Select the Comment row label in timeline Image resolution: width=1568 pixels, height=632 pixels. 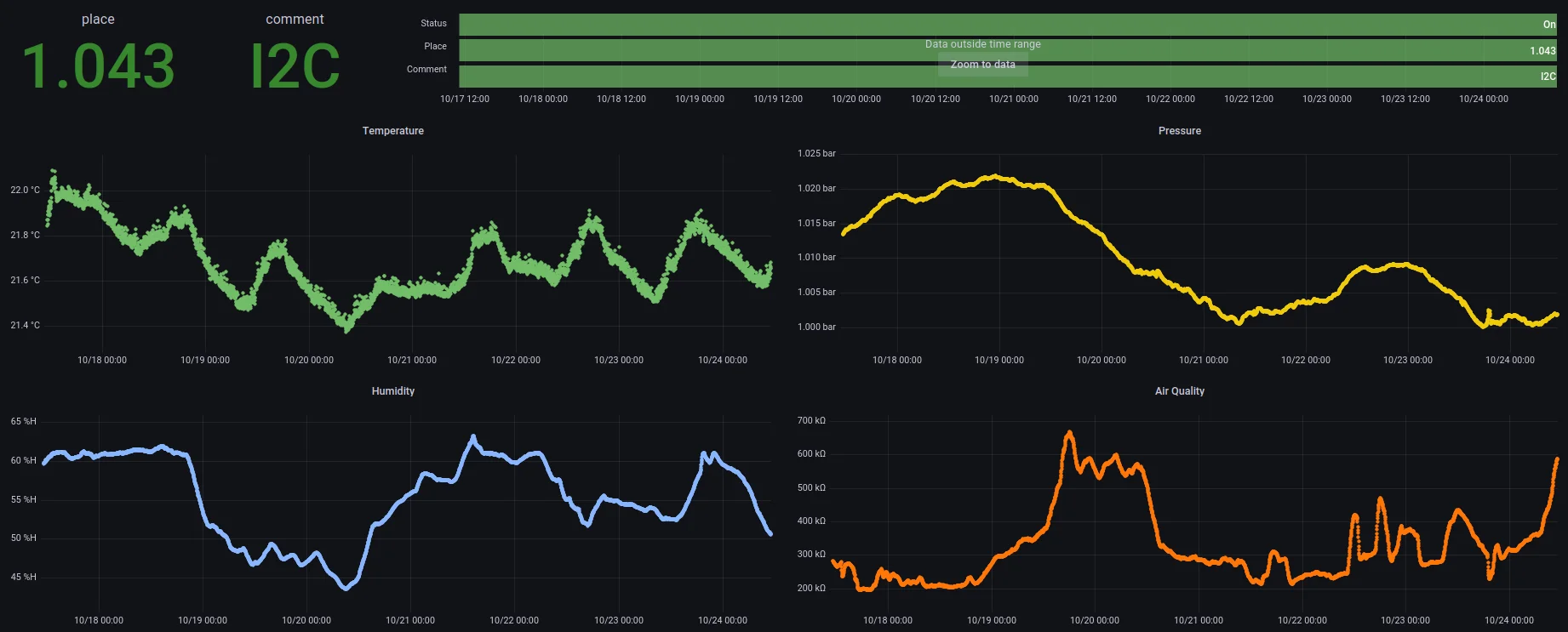point(426,70)
